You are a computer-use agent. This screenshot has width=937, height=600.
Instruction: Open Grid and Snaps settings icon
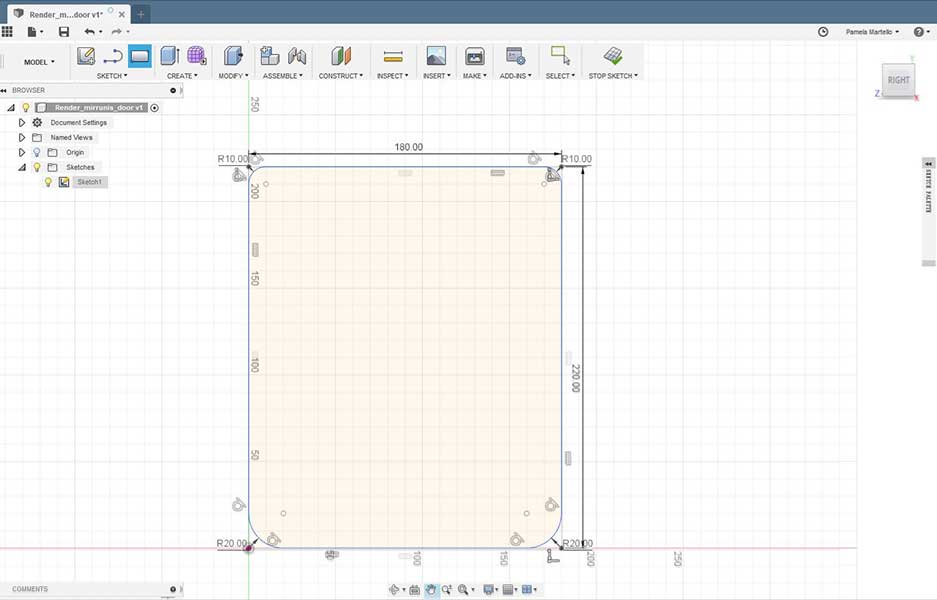(508, 590)
